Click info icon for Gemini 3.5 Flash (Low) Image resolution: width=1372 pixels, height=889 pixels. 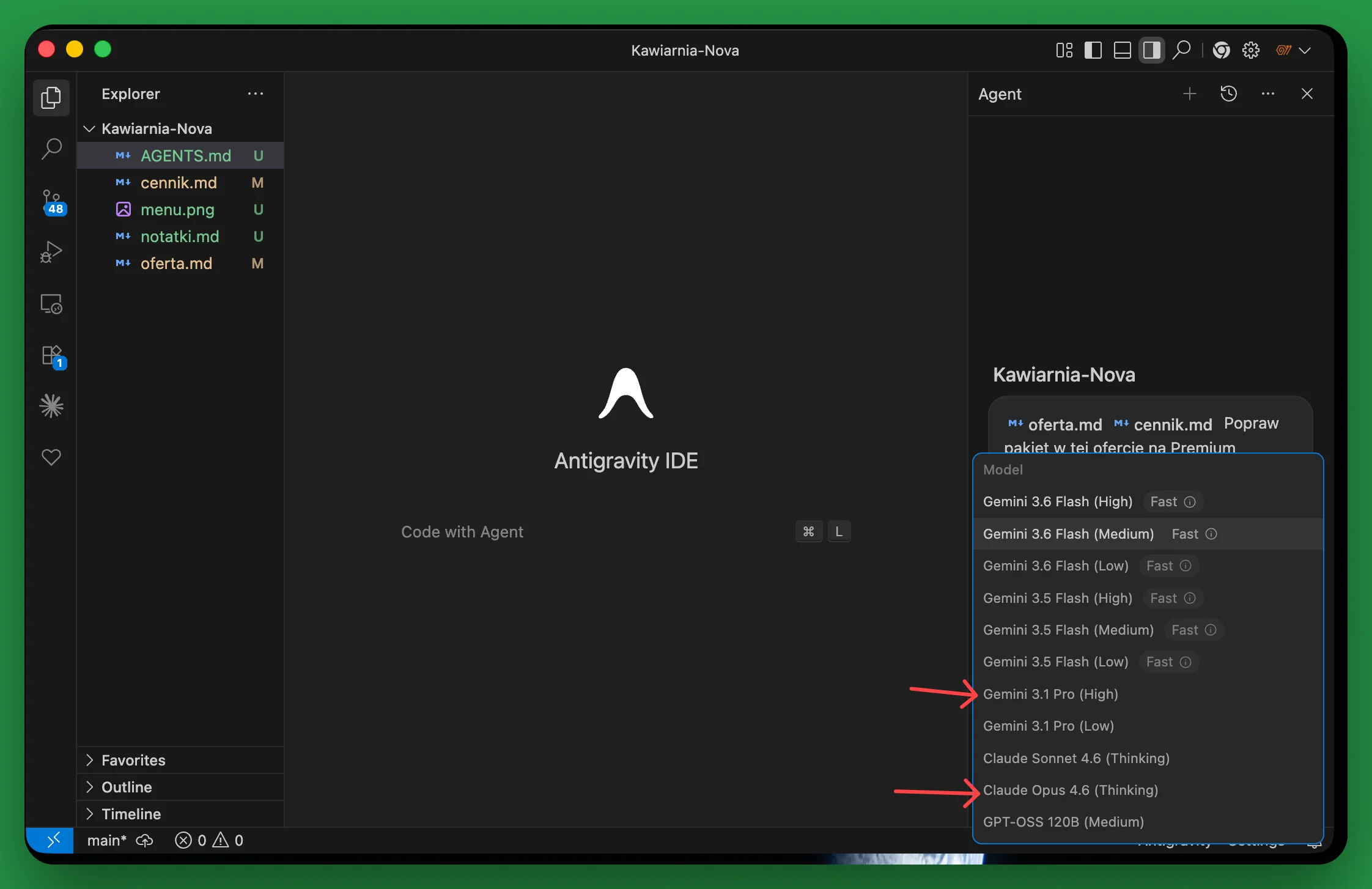1186,662
